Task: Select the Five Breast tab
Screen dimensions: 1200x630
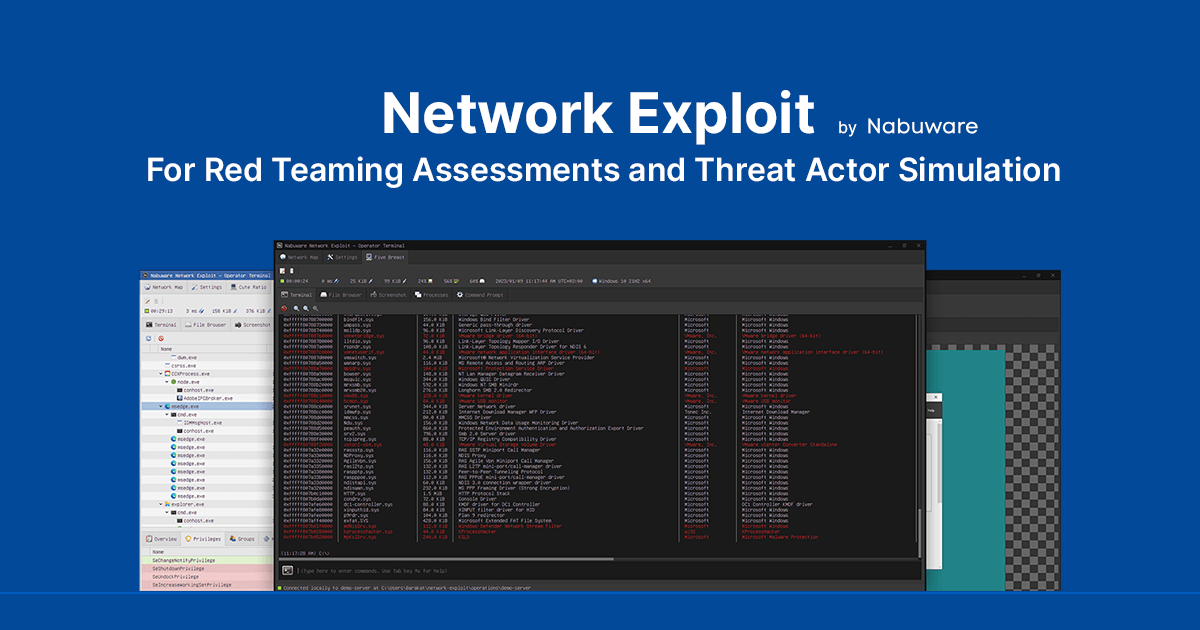Action: click(386, 256)
